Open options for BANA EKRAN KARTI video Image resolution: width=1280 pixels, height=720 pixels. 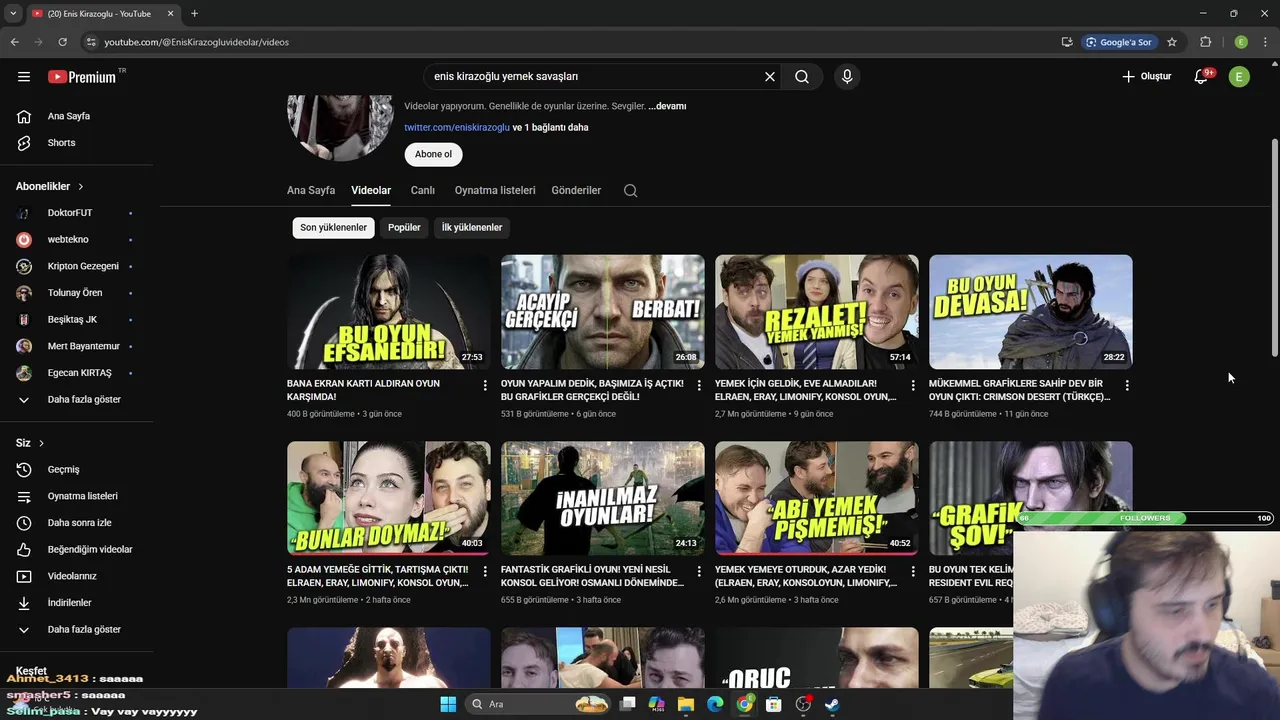point(485,385)
